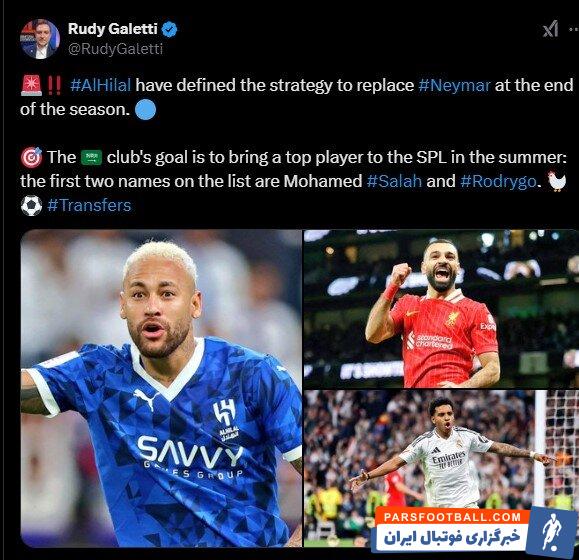Open Rudy Galetti's profile avatar
This screenshot has width=579, height=560.
40,39
